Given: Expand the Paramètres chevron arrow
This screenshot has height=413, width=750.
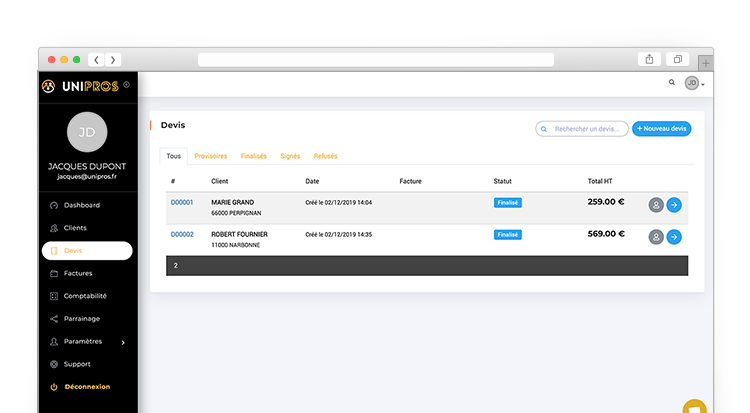Looking at the screenshot, I should click(123, 342).
